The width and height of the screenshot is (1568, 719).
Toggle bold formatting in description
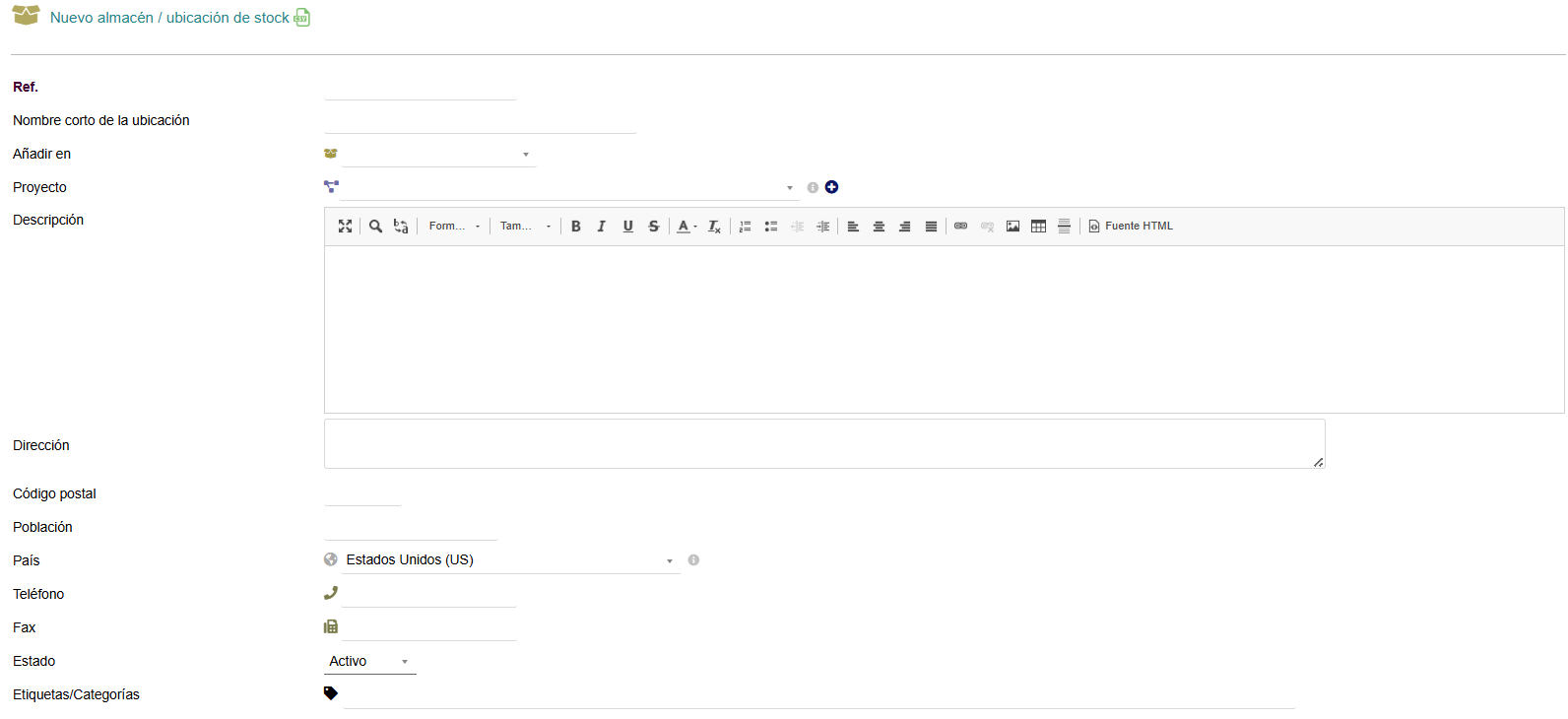(x=576, y=227)
